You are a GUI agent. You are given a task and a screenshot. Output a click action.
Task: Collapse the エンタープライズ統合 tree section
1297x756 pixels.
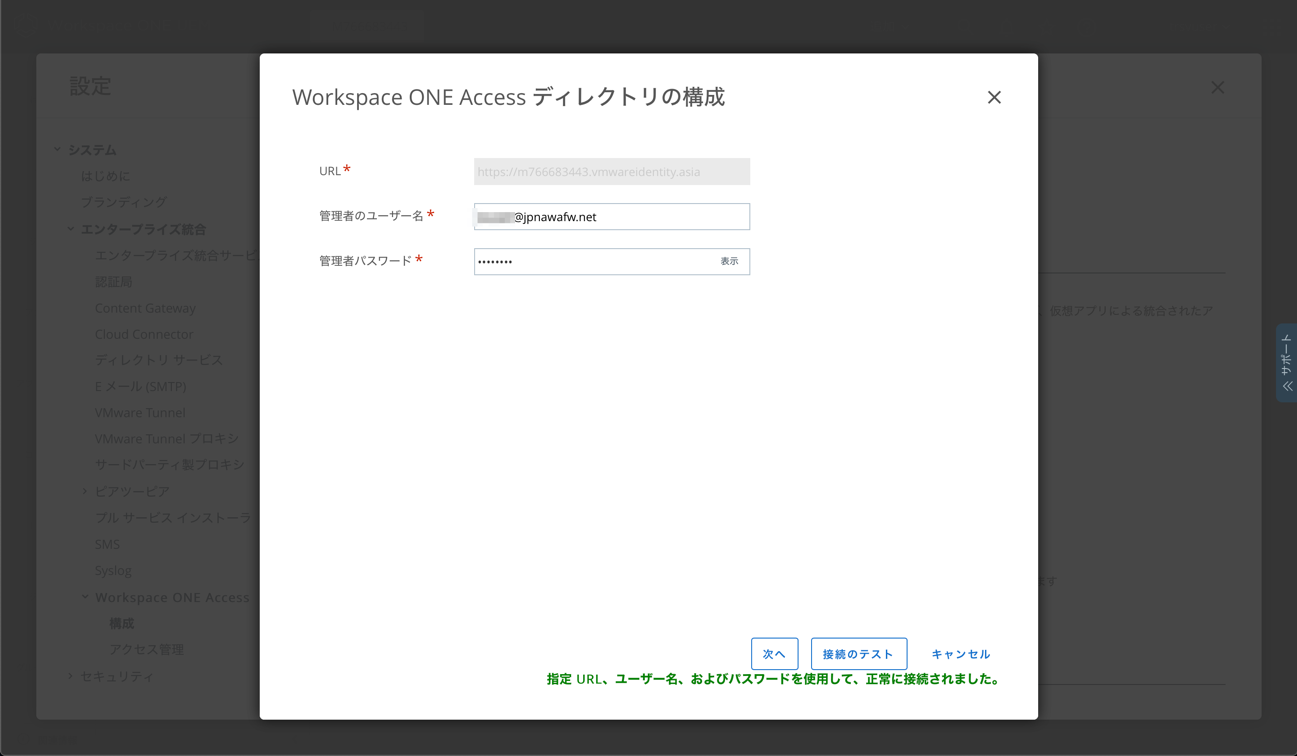[71, 229]
